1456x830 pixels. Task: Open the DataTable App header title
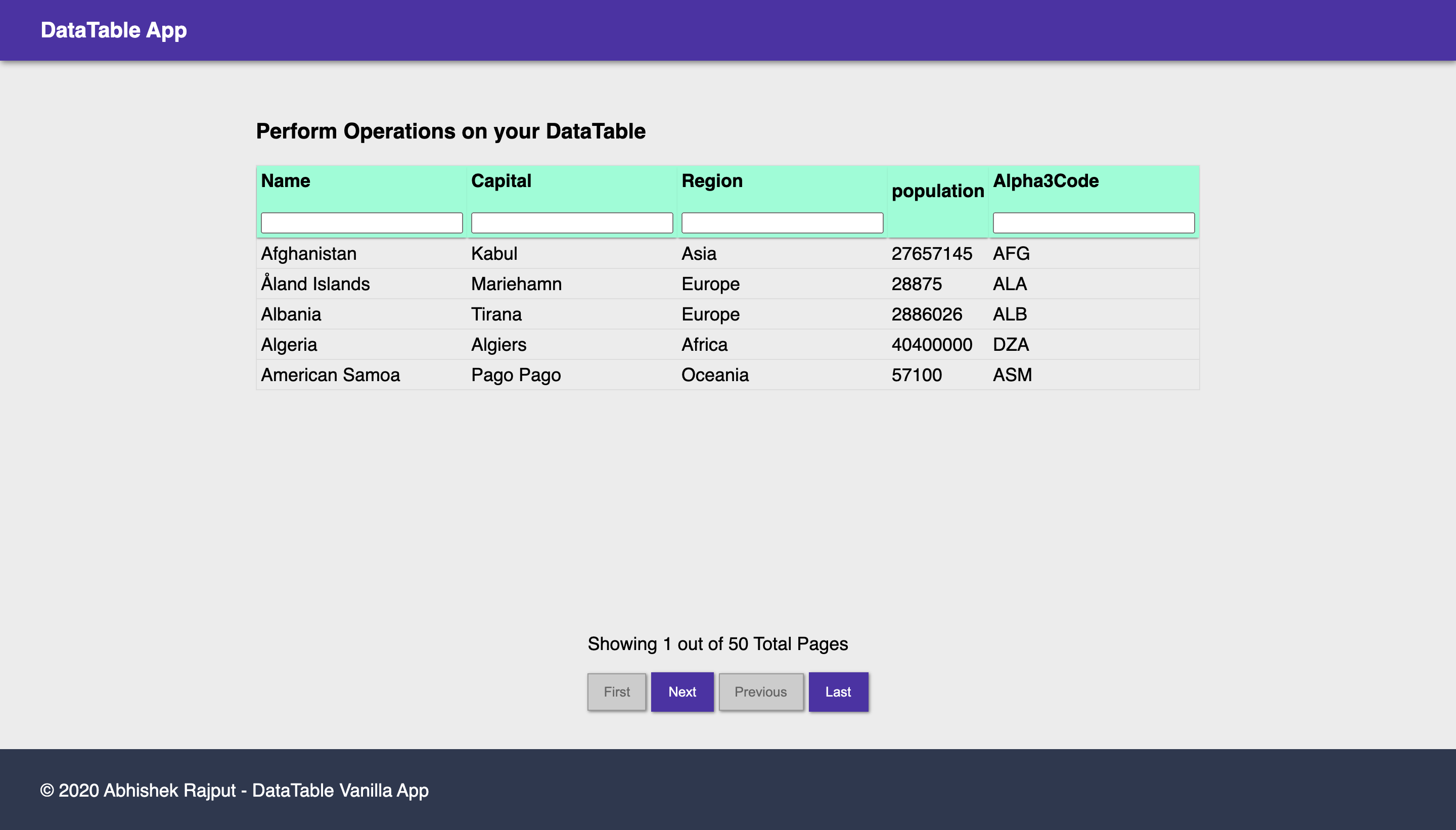point(113,30)
